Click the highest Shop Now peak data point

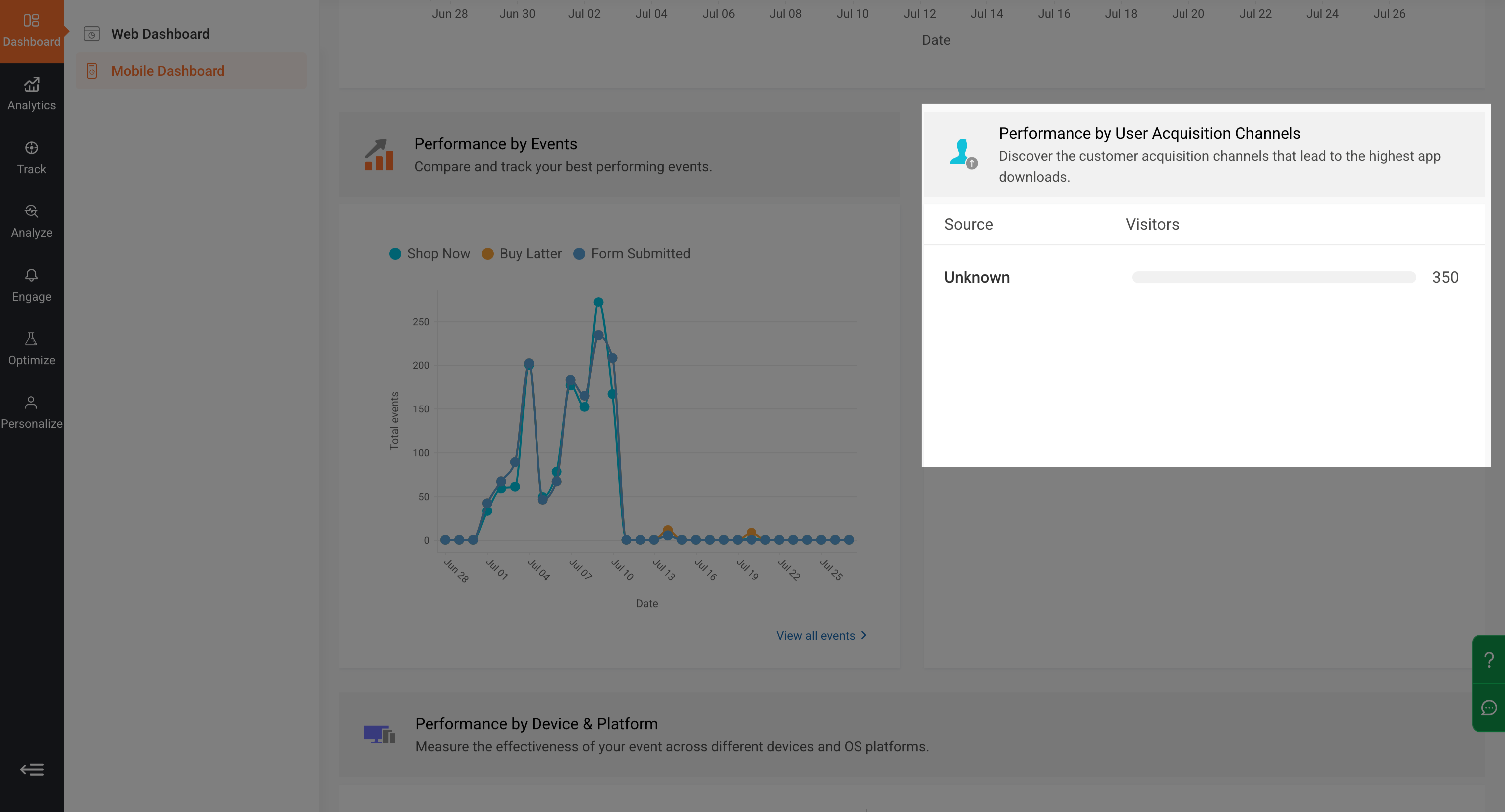[x=598, y=302]
